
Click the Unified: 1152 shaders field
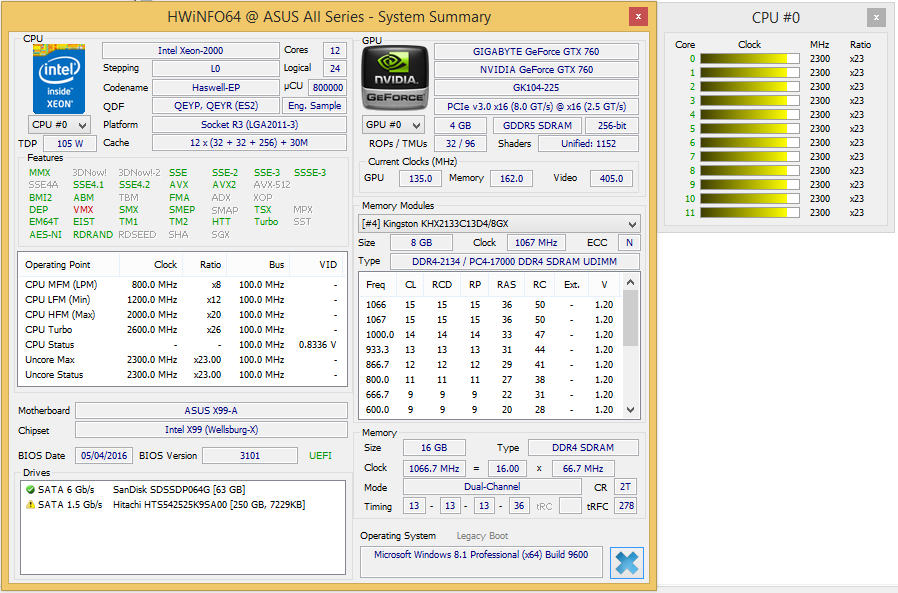pyautogui.click(x=588, y=144)
